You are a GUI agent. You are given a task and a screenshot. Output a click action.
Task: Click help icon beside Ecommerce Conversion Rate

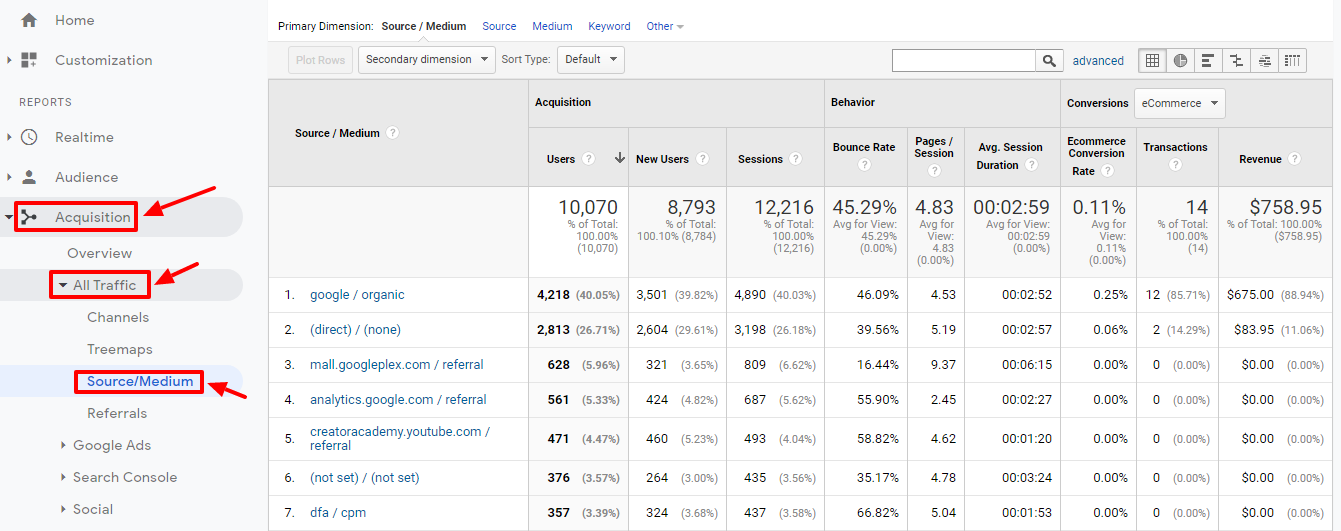coord(1108,171)
